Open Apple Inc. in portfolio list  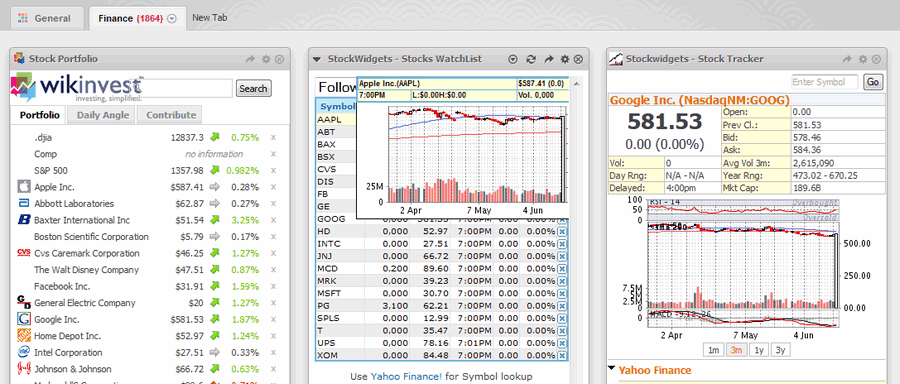[54, 187]
